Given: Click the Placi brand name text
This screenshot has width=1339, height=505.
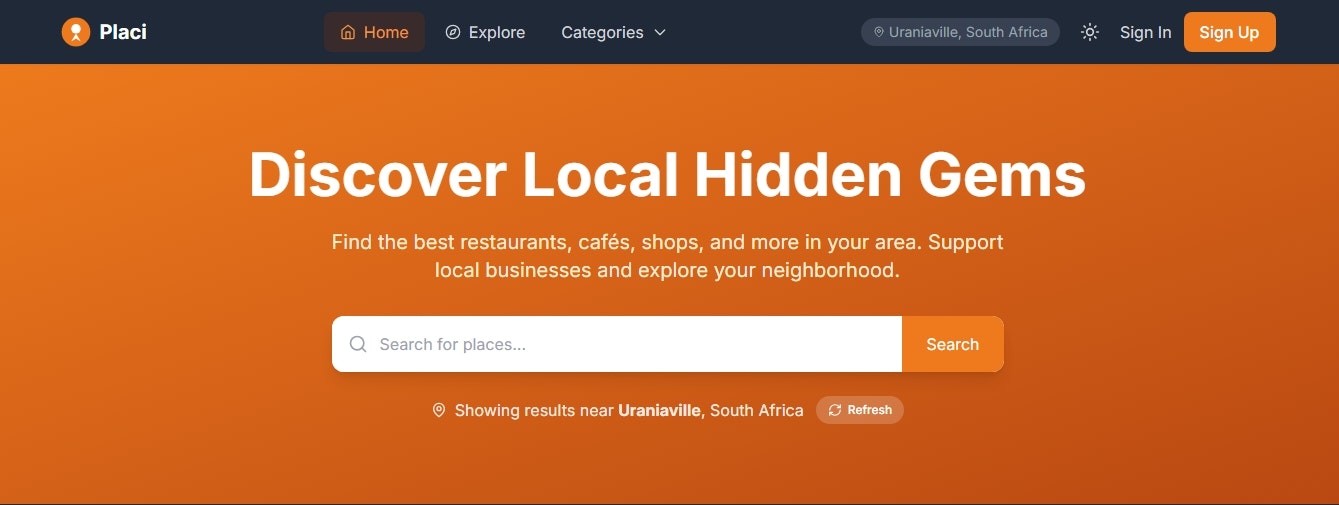Looking at the screenshot, I should (x=123, y=32).
